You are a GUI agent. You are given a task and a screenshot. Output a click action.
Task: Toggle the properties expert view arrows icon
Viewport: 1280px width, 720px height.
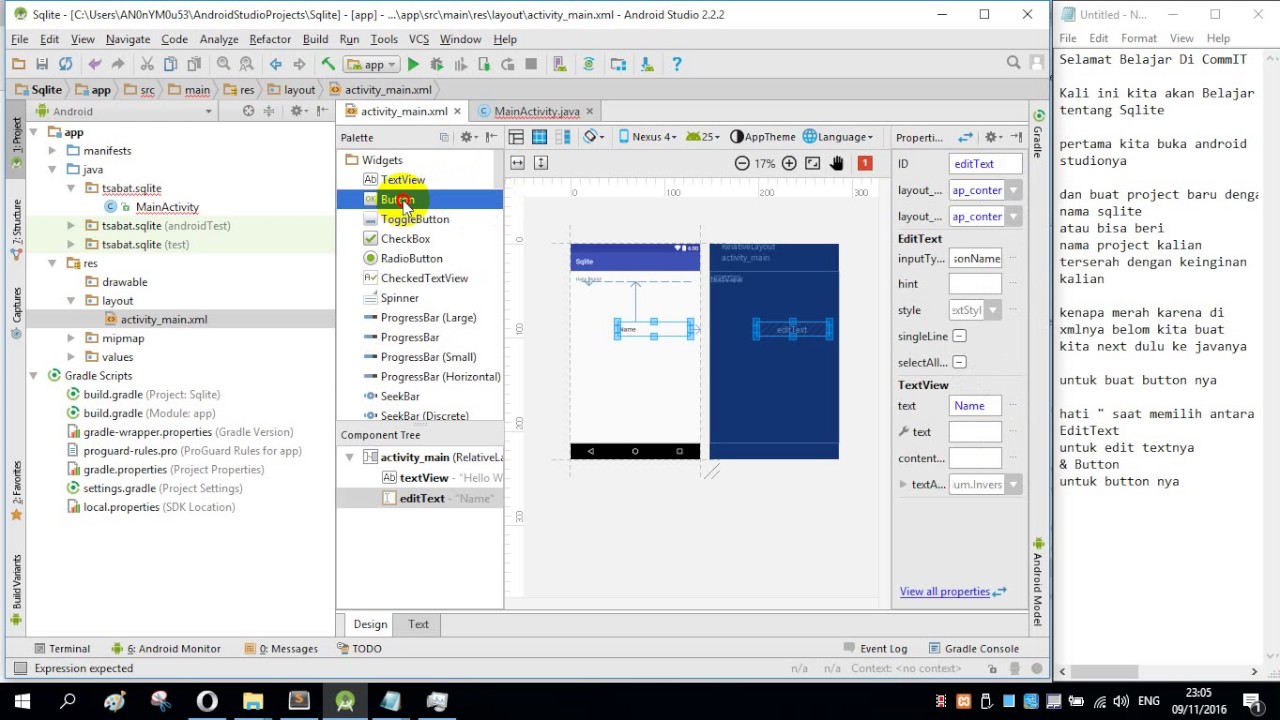click(x=966, y=137)
